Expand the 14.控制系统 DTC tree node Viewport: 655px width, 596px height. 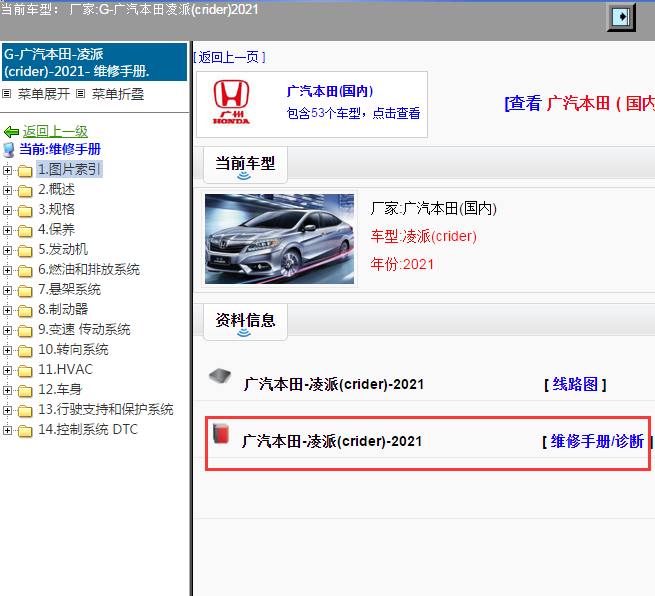[x=7, y=430]
